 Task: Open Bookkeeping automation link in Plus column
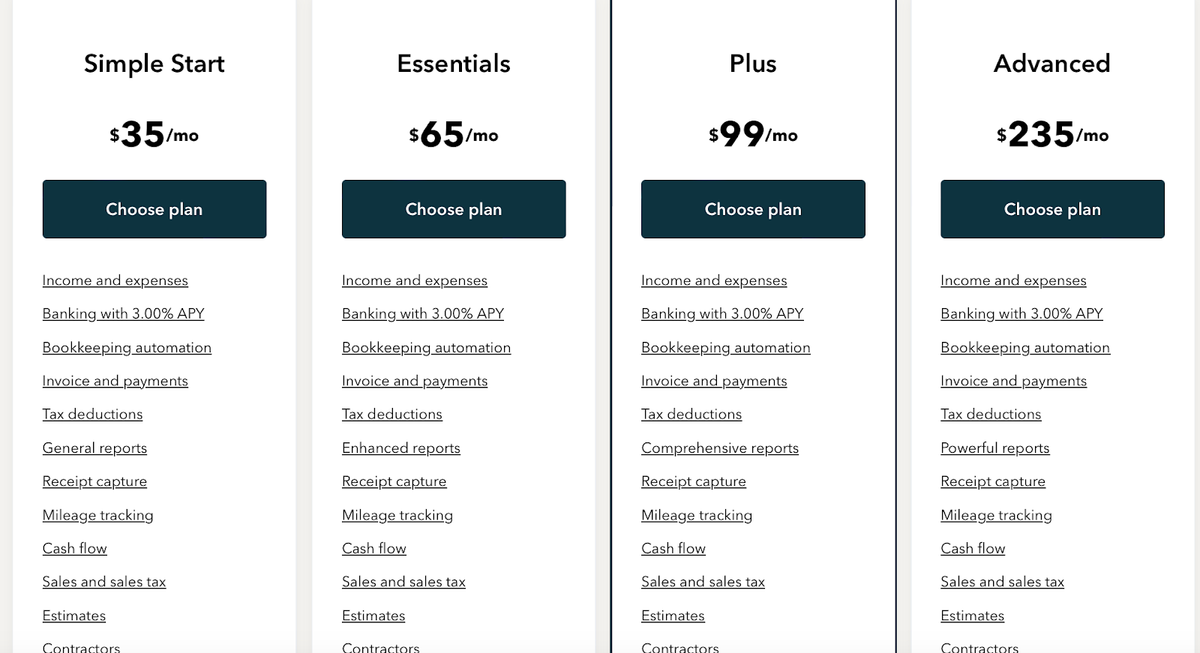click(725, 348)
